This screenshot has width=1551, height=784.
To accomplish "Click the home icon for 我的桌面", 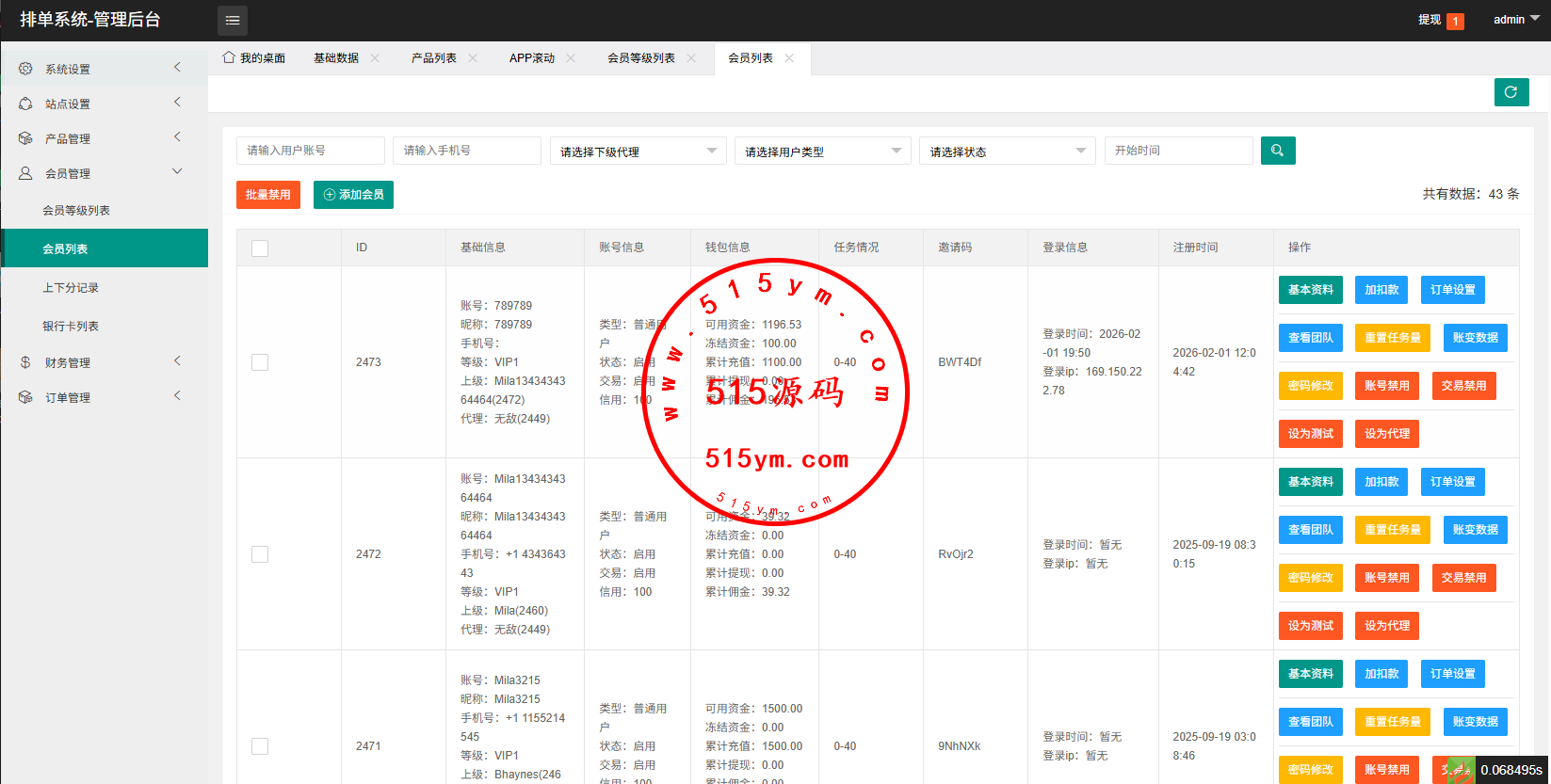I will coord(229,57).
